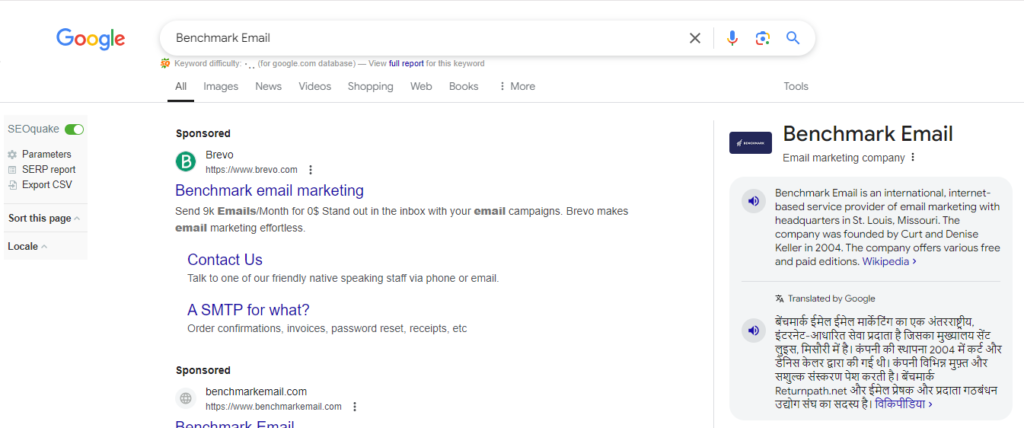
Task: Click the blue magnifier search button
Action: (x=793, y=38)
